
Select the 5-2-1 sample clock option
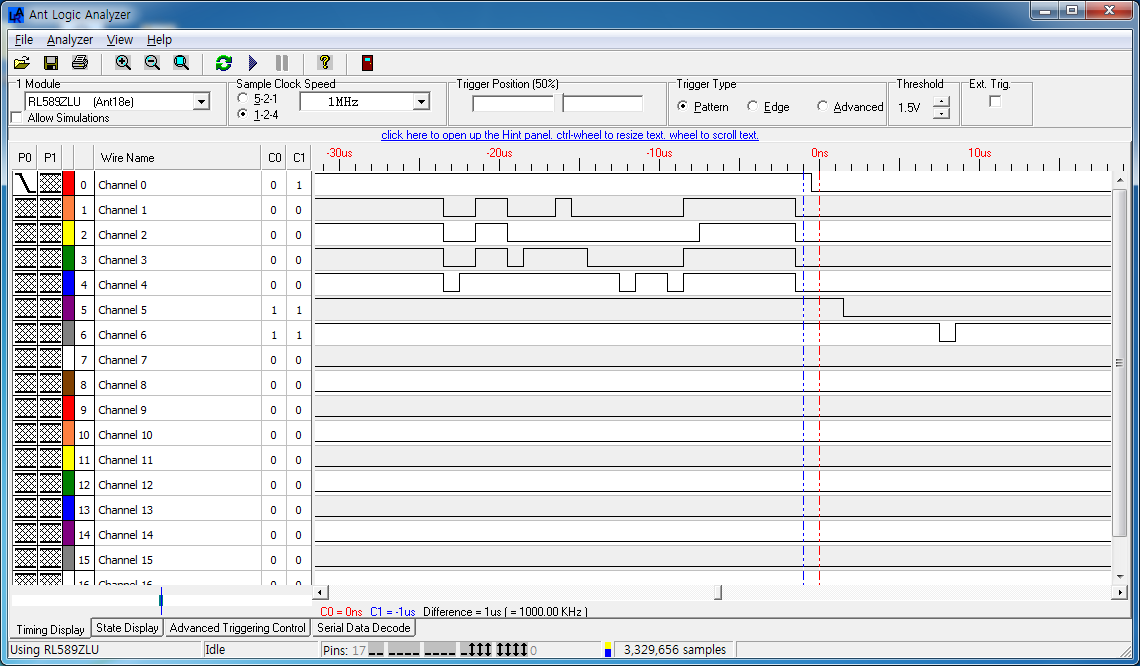pyautogui.click(x=243, y=99)
